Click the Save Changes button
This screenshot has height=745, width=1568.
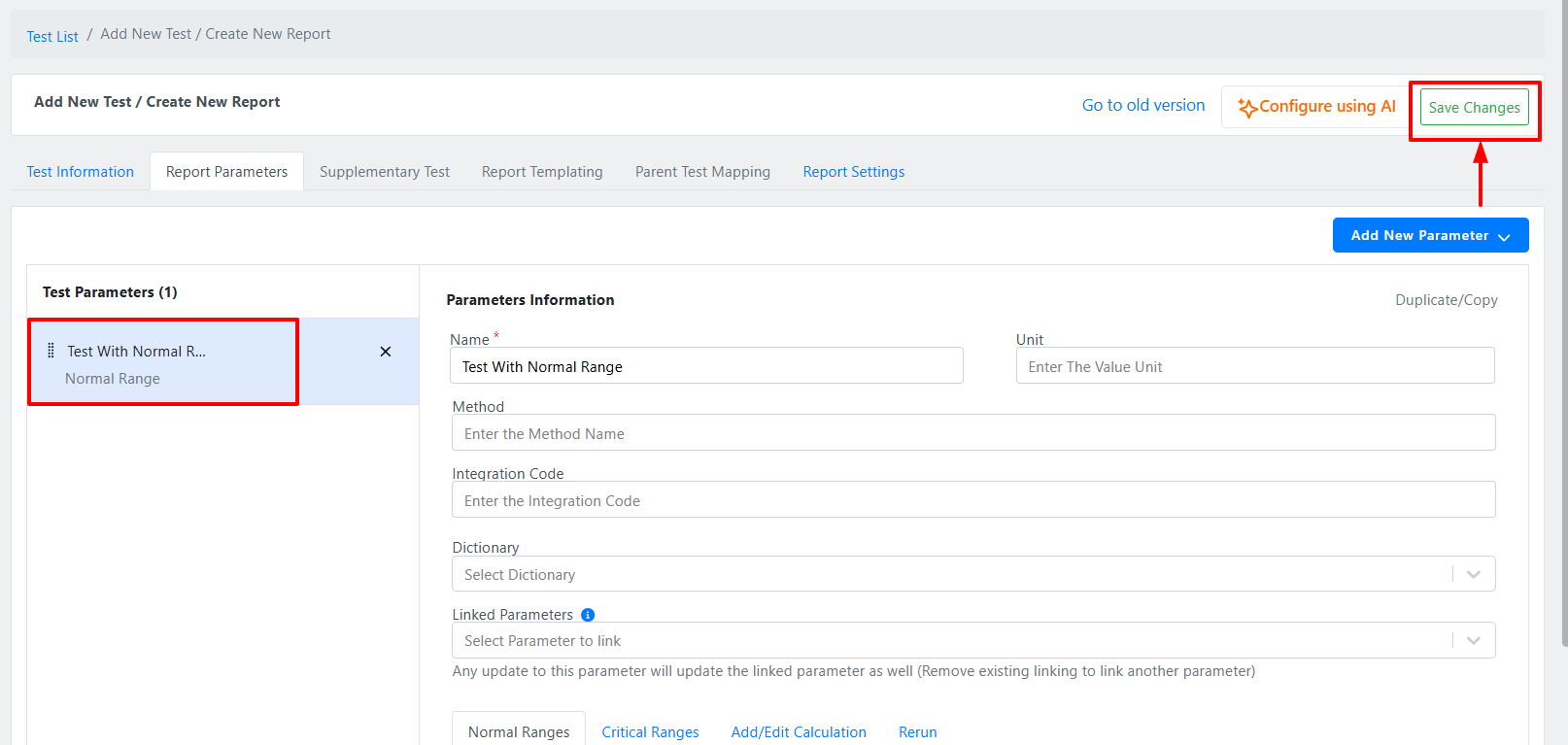1474,108
